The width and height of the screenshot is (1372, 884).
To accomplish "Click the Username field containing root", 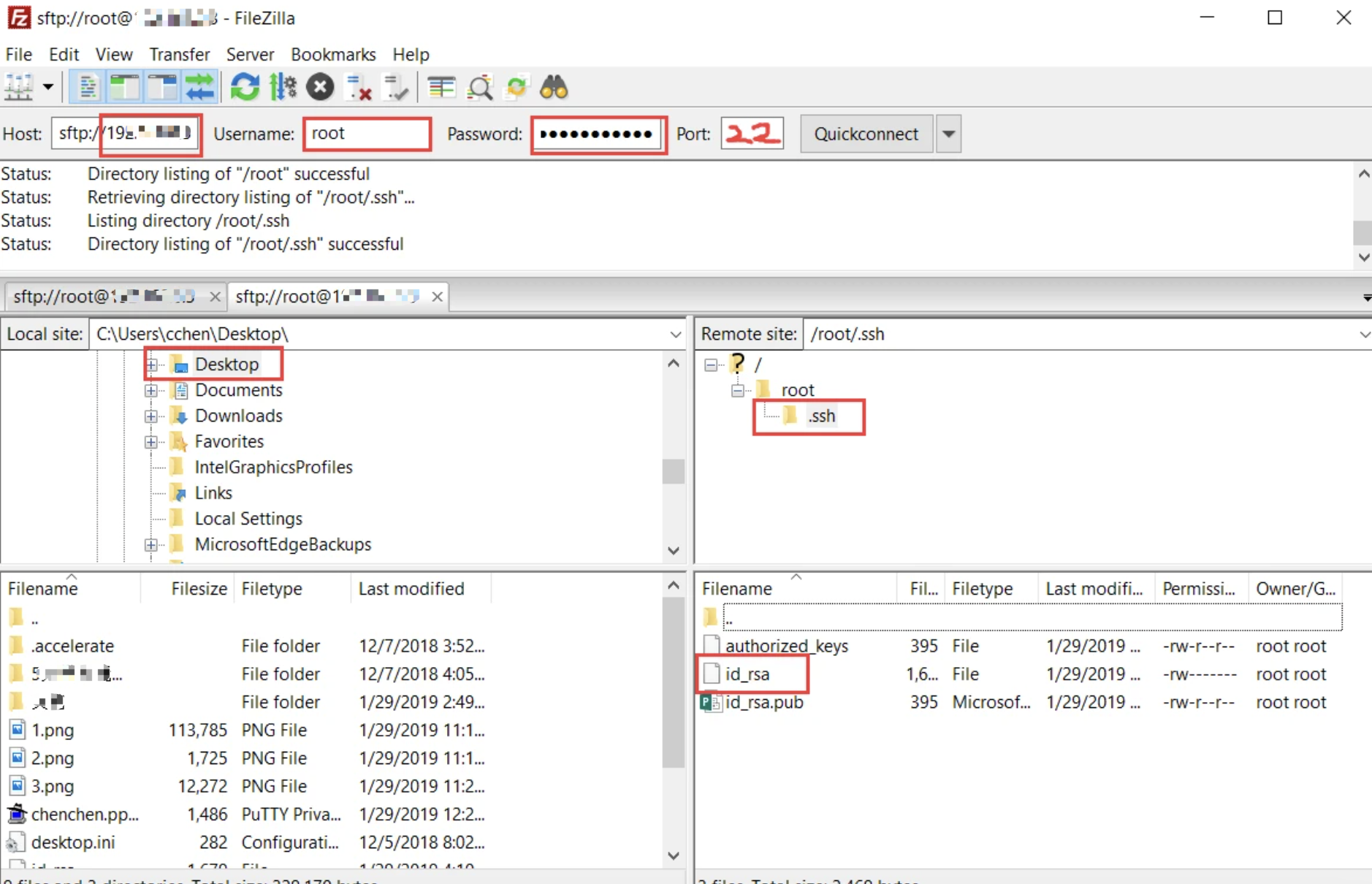I will click(x=366, y=134).
